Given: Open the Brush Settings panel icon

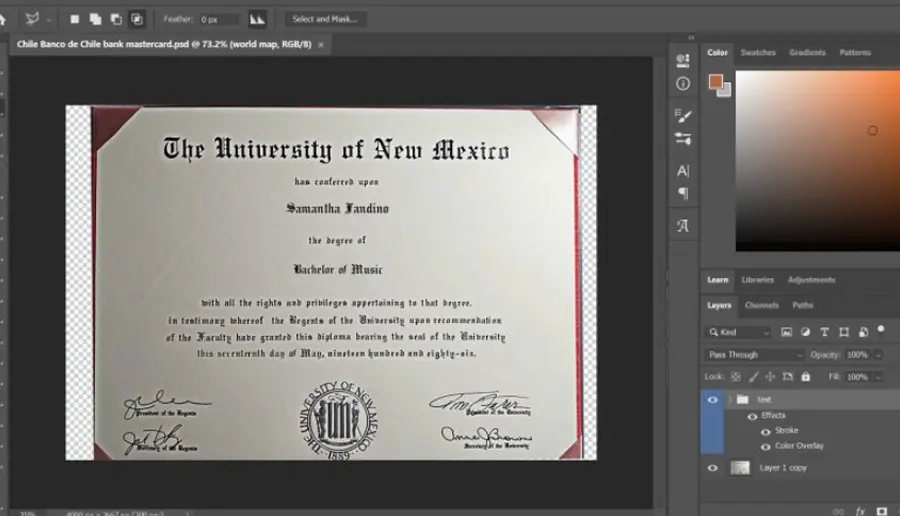Looking at the screenshot, I should 682,116.
